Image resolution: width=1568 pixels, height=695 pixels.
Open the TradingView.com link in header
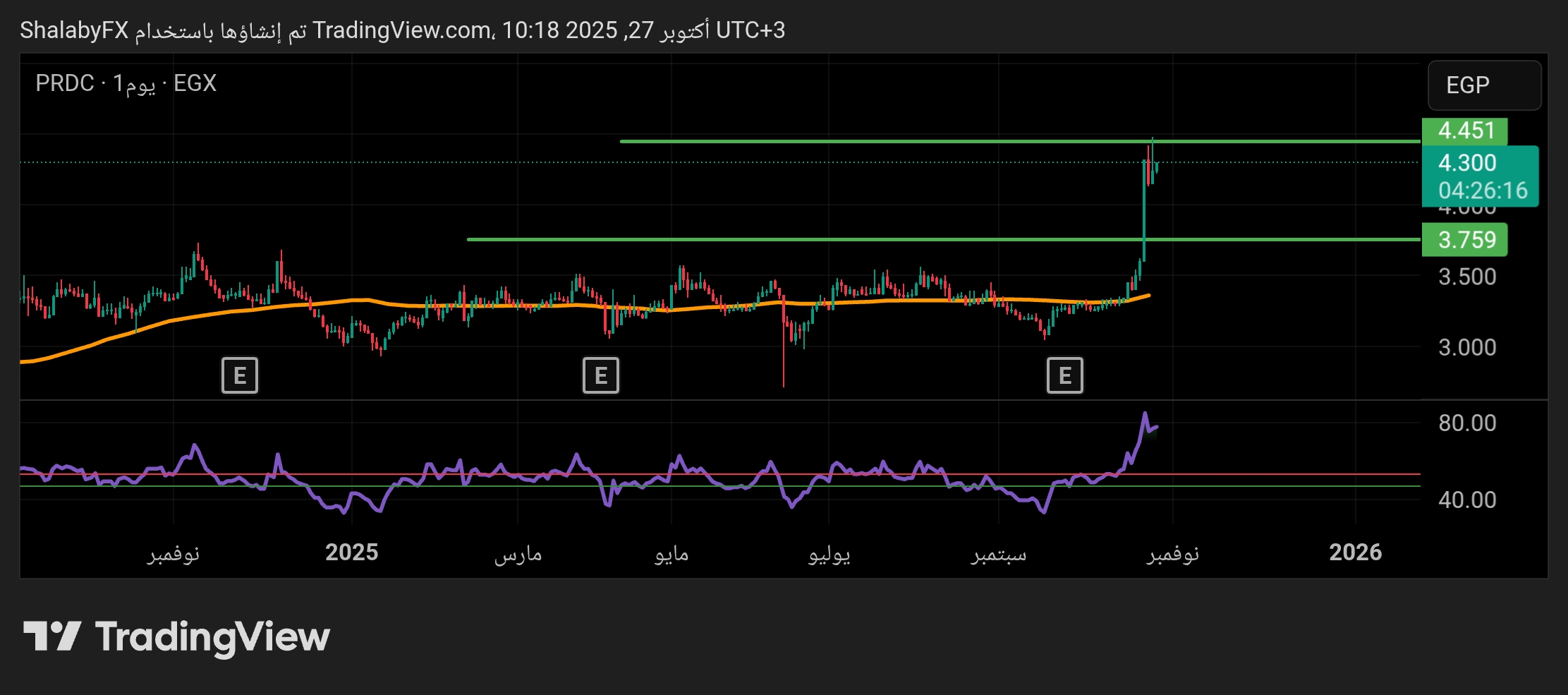(x=402, y=30)
